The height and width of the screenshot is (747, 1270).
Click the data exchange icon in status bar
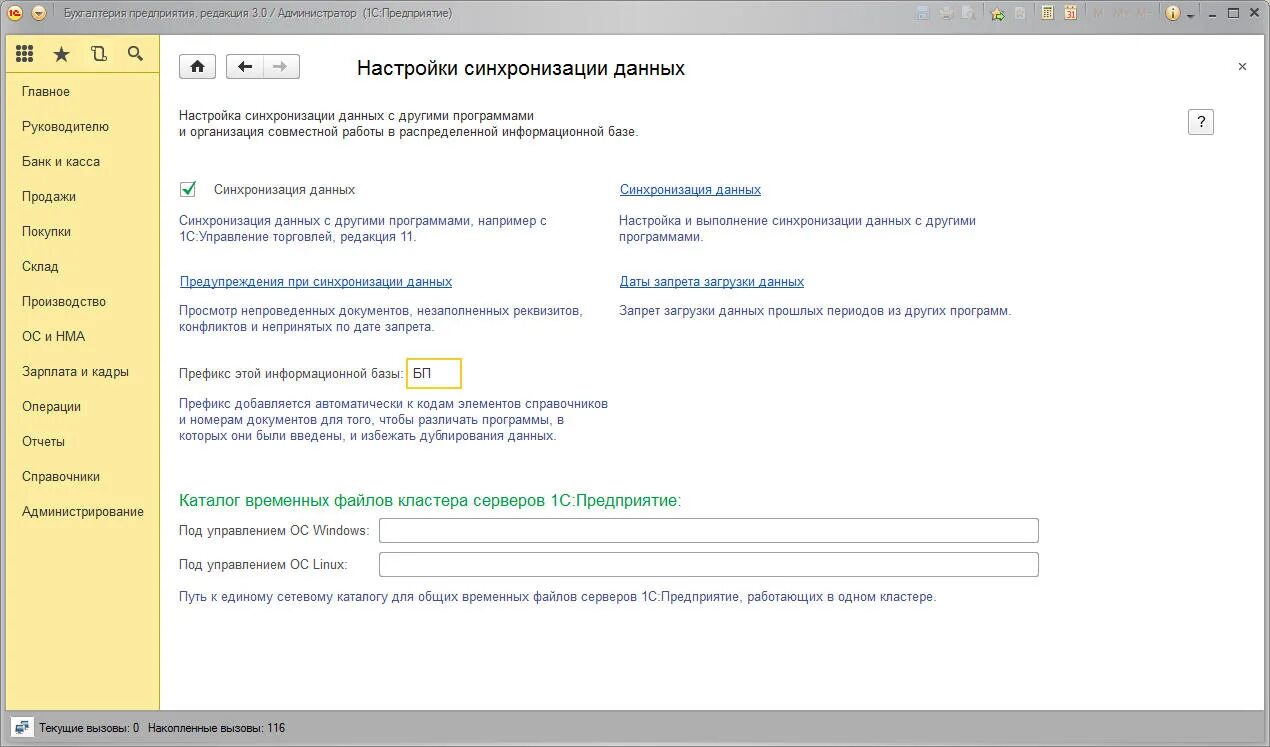[21, 727]
